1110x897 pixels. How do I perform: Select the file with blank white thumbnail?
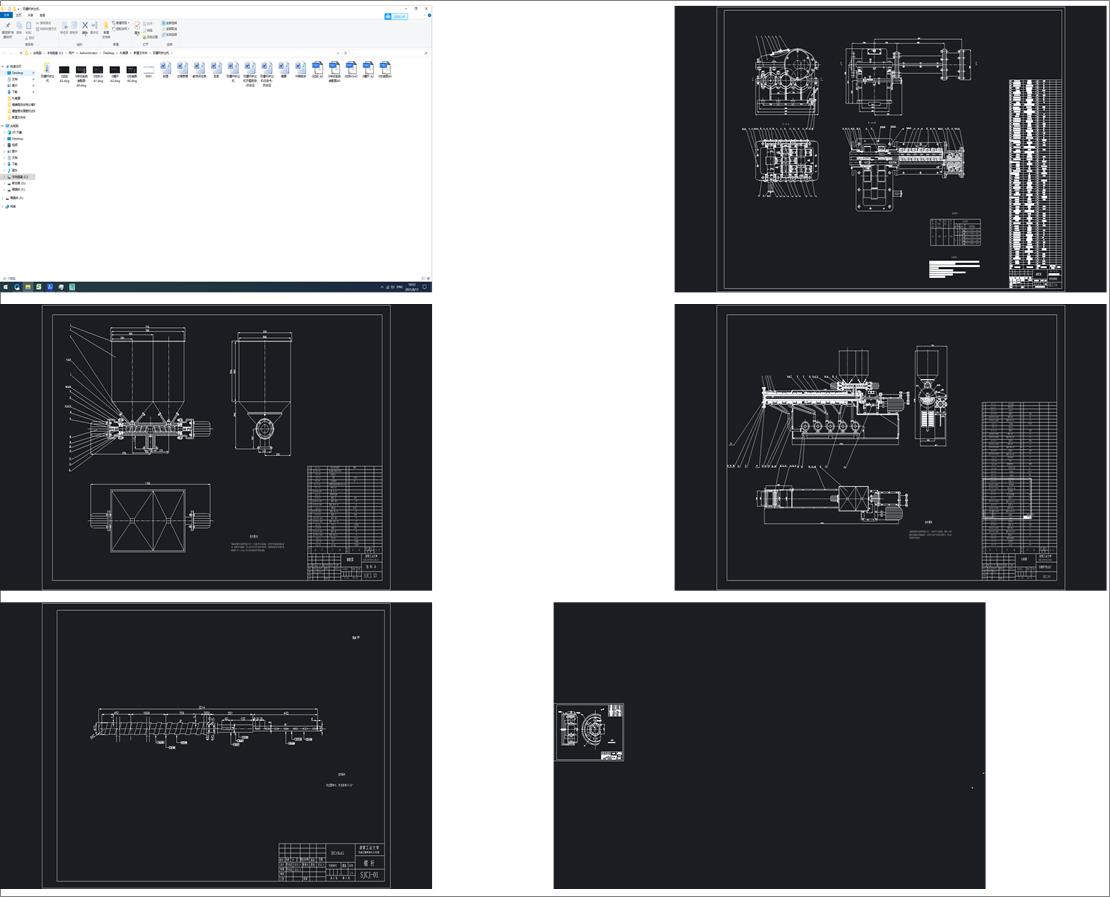pyautogui.click(x=149, y=69)
